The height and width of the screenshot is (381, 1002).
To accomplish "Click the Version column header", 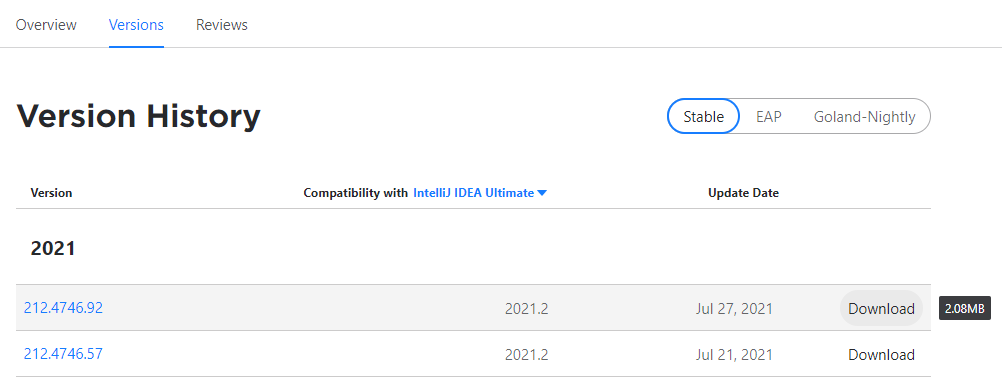I will [x=51, y=193].
